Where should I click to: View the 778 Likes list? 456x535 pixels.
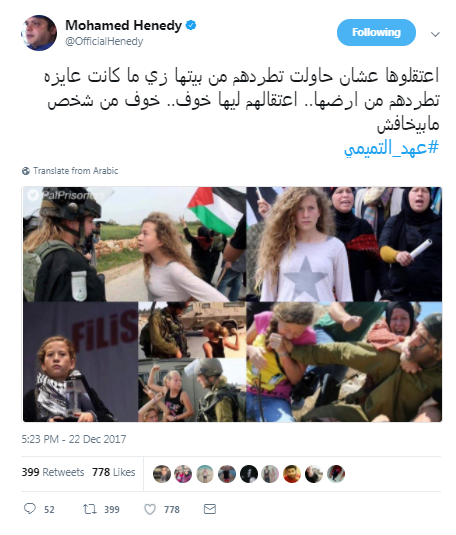coord(114,472)
